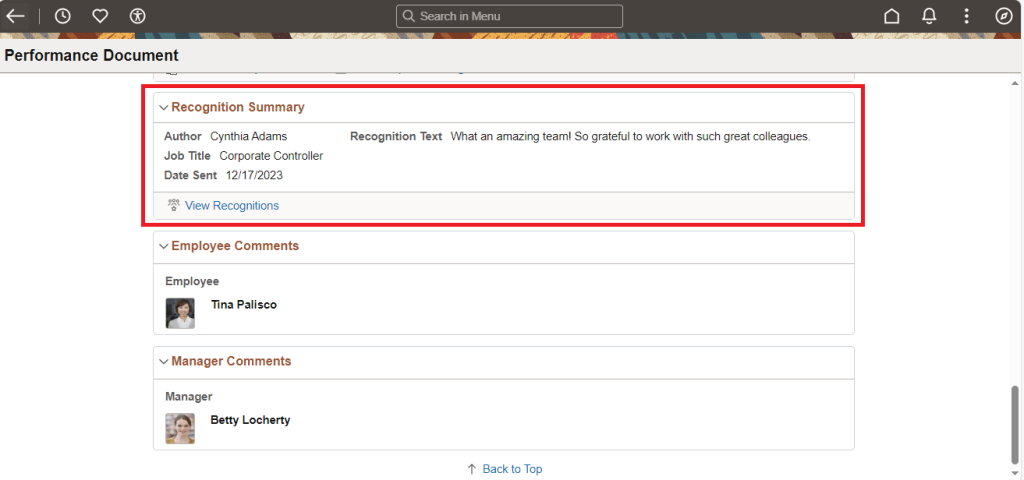
Task: Open recently visited pages clock icon
Action: (x=62, y=16)
